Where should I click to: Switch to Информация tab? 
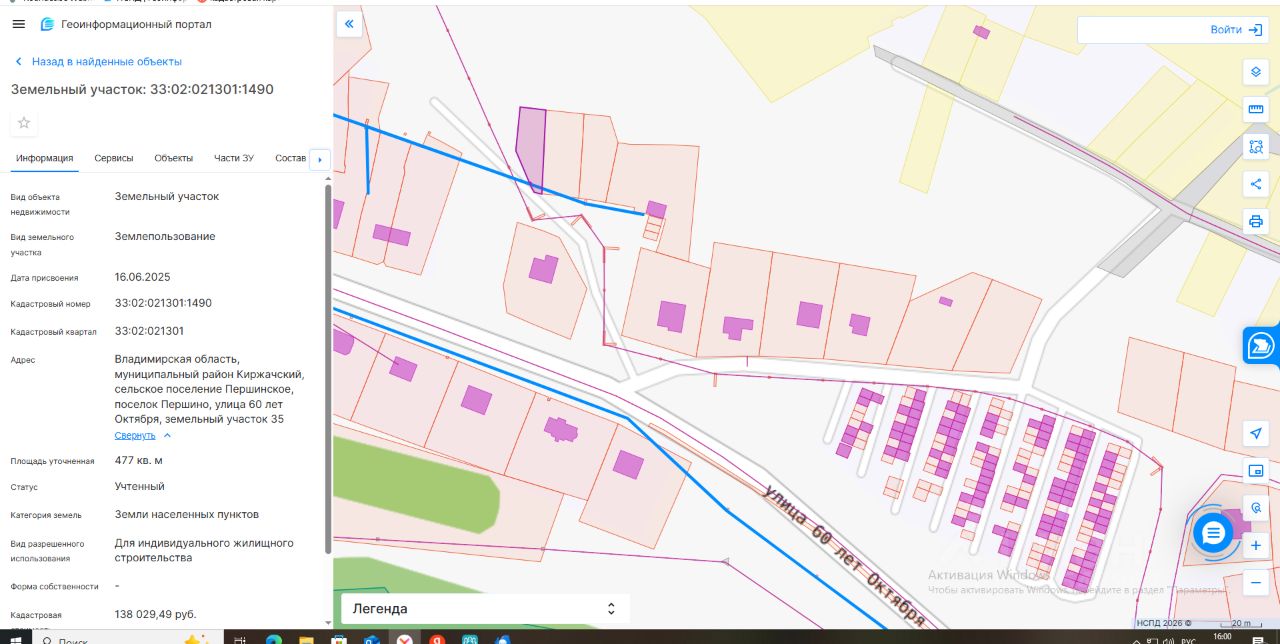[x=44, y=158]
